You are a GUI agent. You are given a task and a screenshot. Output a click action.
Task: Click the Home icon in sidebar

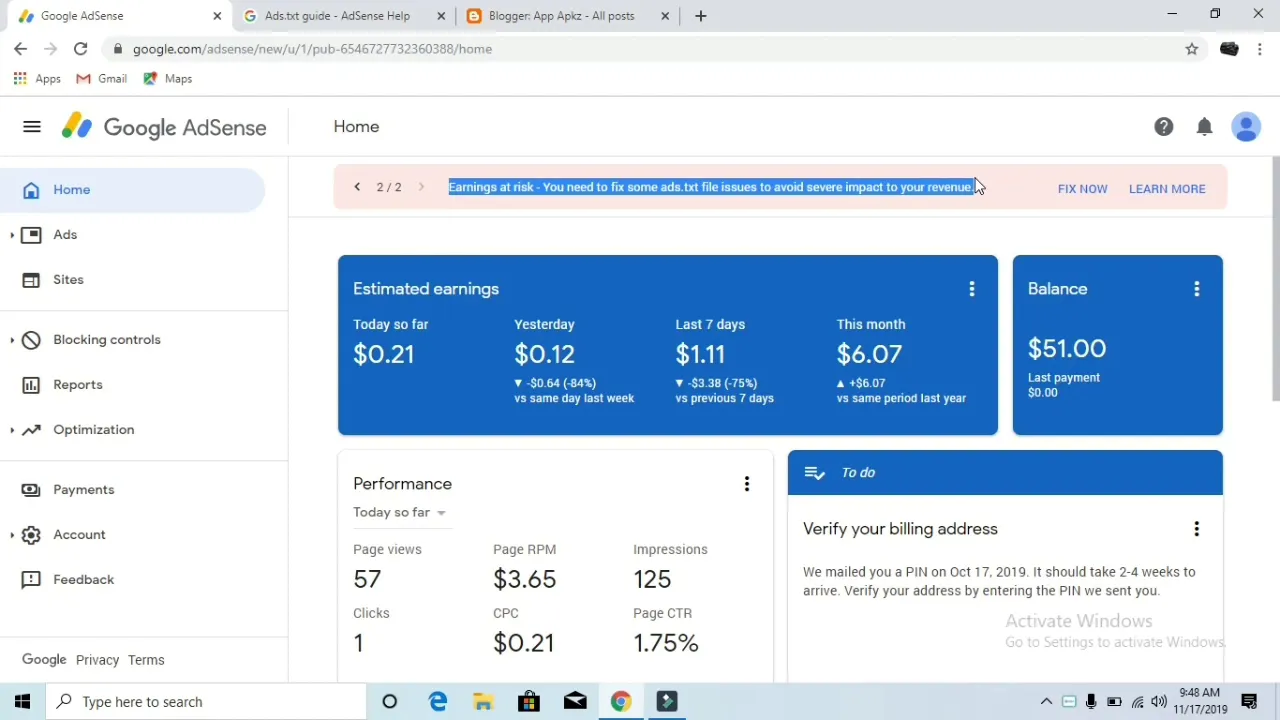[32, 190]
